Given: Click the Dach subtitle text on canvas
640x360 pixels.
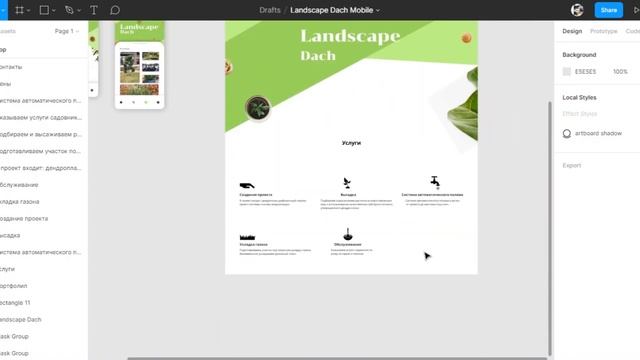Looking at the screenshot, I should (318, 56).
